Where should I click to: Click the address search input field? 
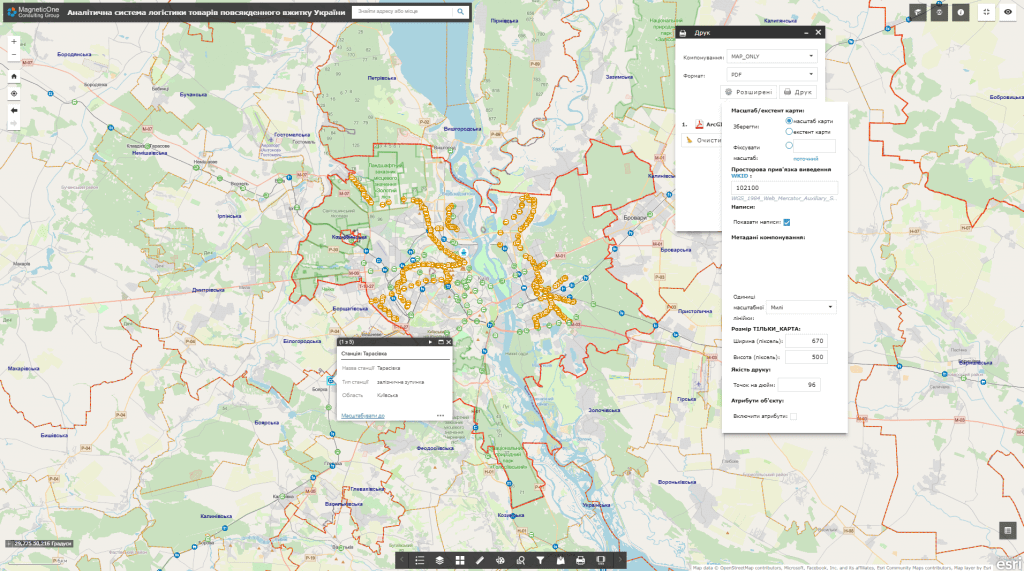point(402,12)
